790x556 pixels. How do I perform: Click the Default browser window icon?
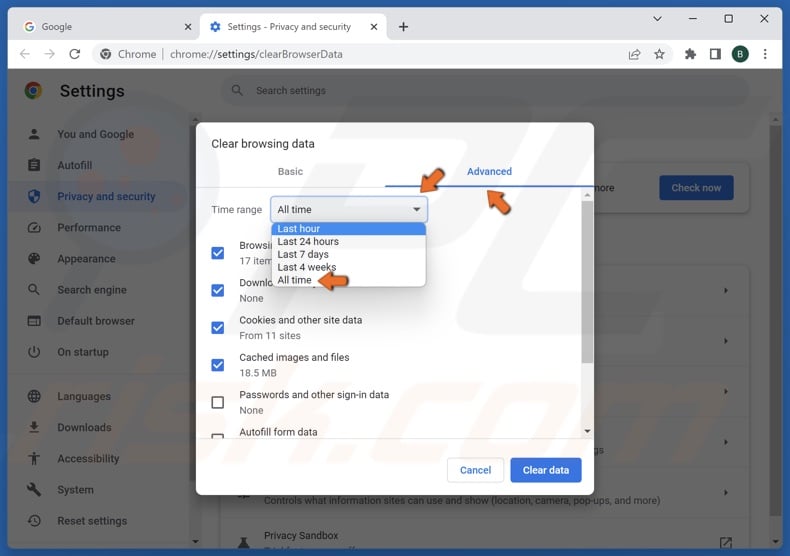pos(34,321)
